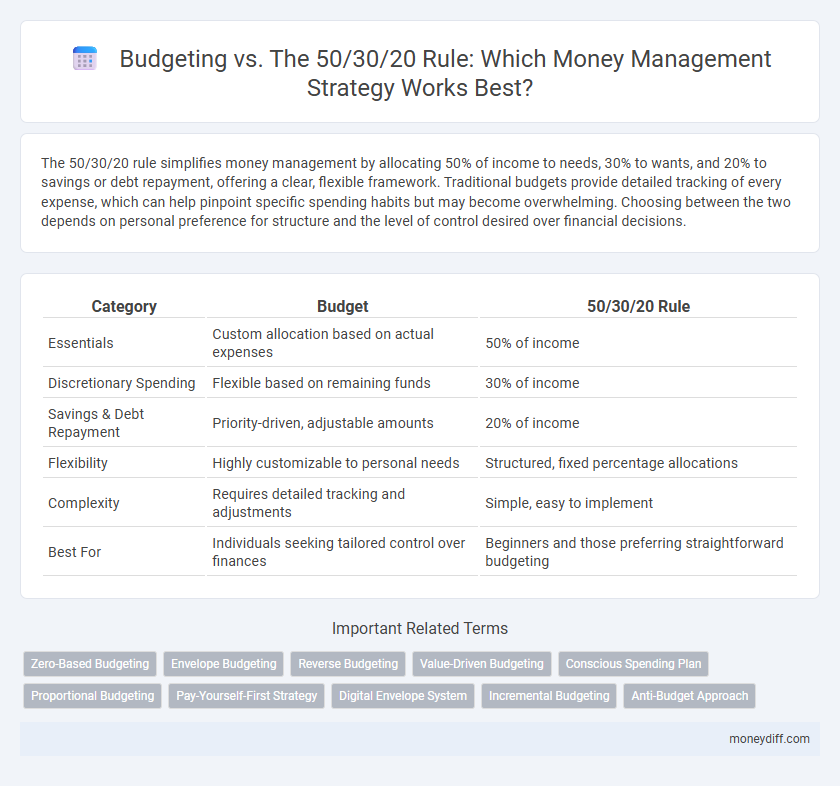Image resolution: width=840 pixels, height=786 pixels.
Task: Click the Proportional Budgeting chip
Action: [x=92, y=695]
